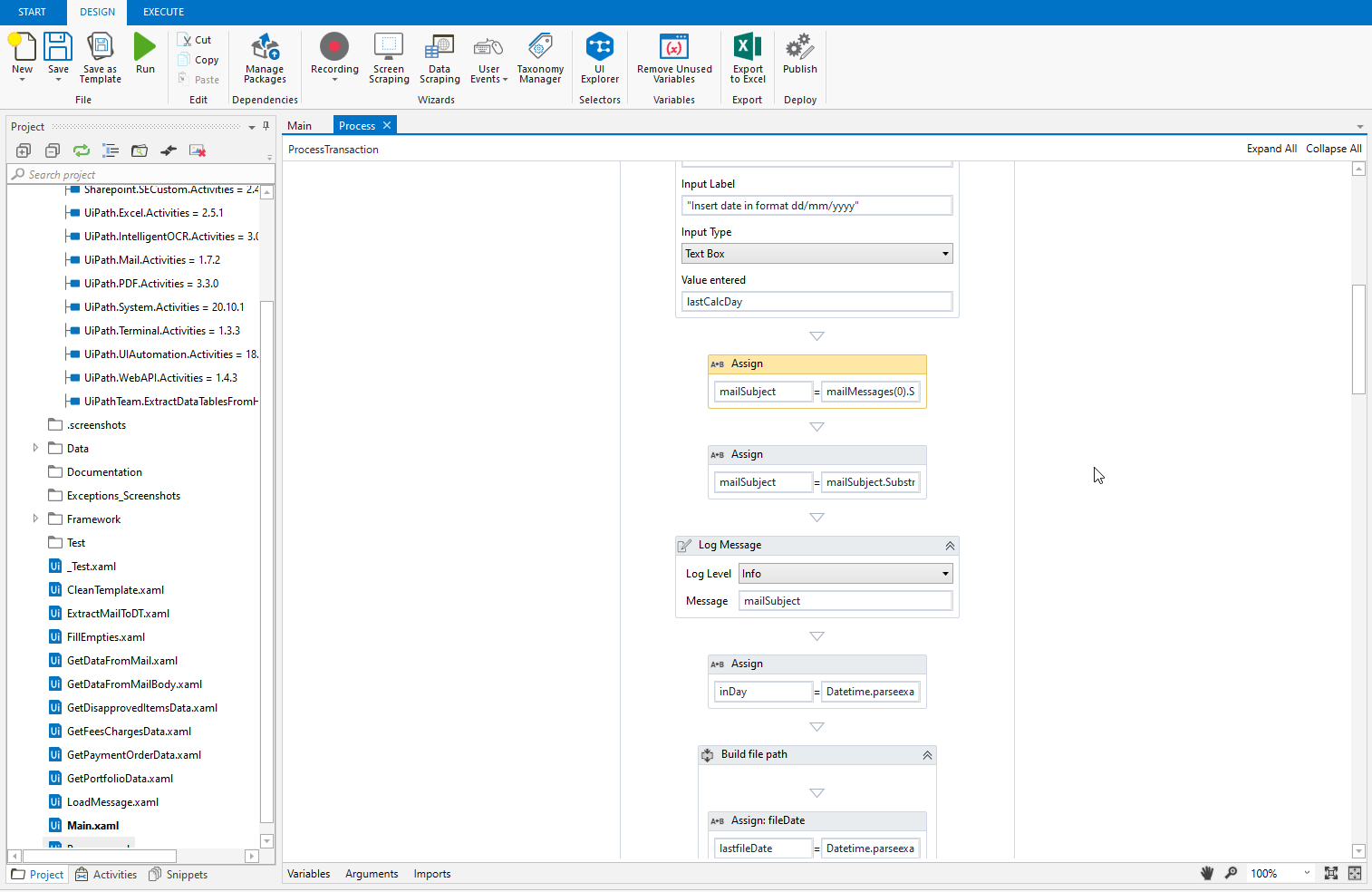
Task: Select Main.xaml in project tree
Action: click(92, 825)
